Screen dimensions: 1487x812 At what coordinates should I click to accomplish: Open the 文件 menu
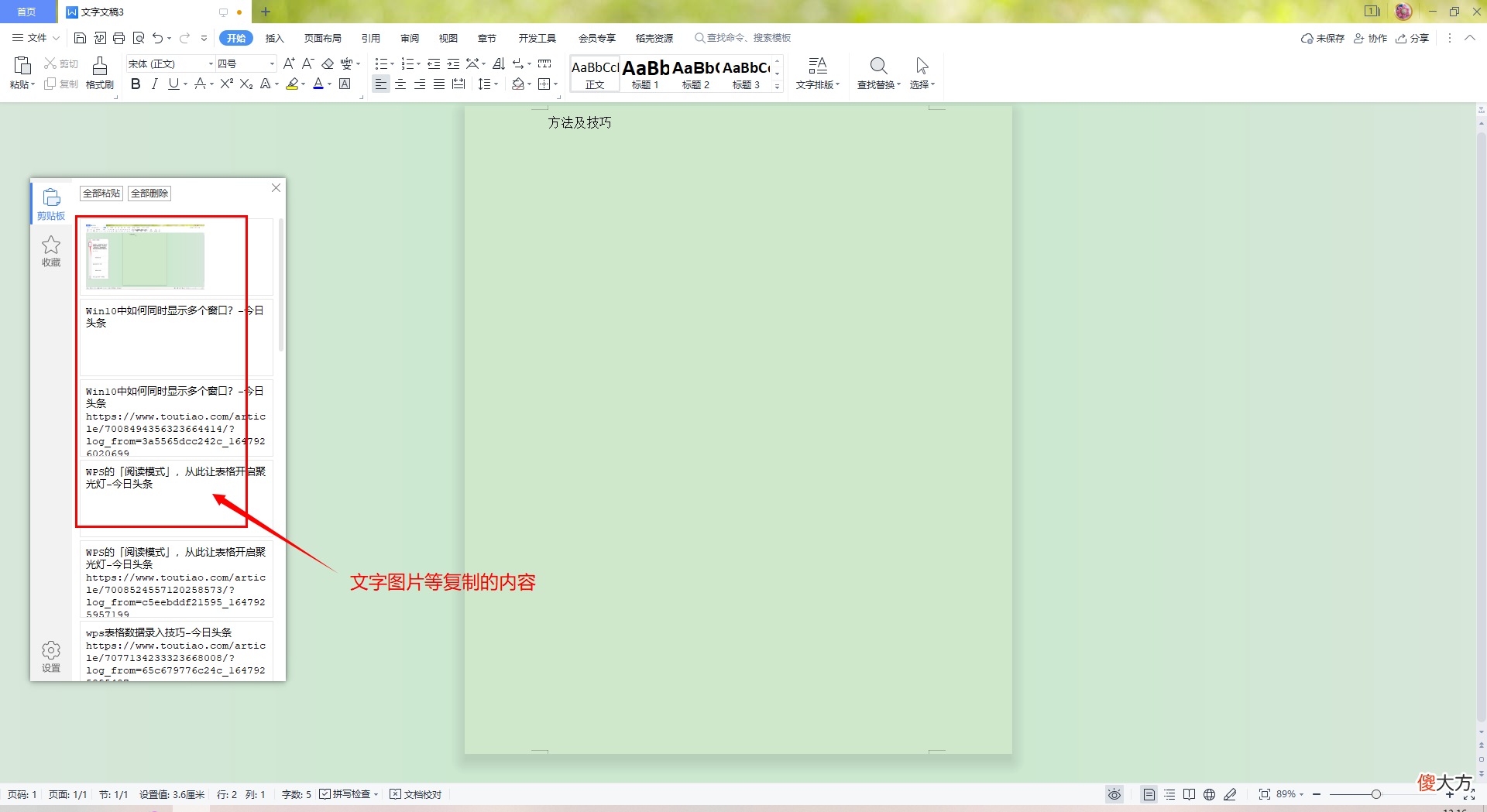[36, 38]
